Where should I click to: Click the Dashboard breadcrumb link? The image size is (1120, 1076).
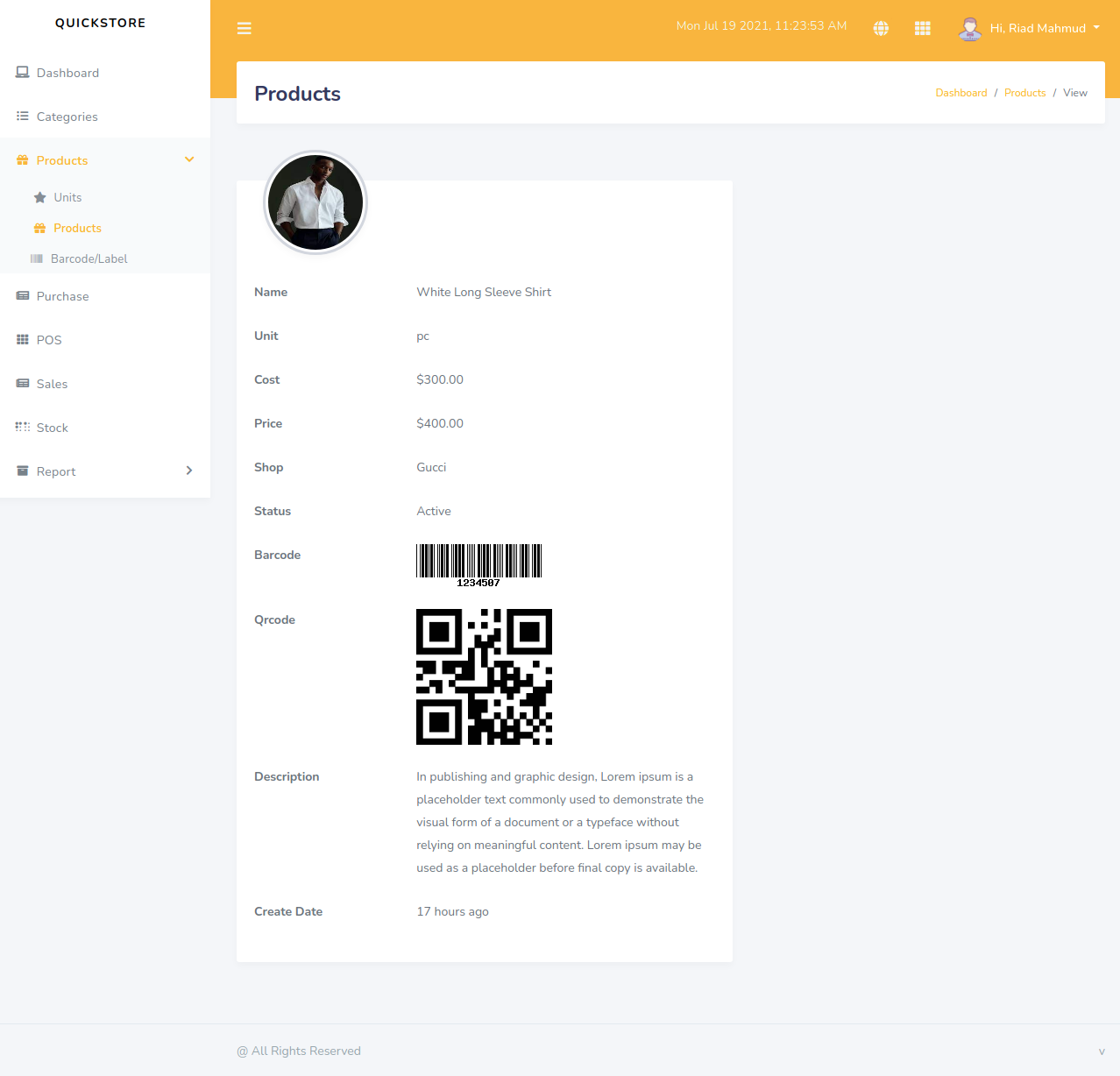pyautogui.click(x=961, y=93)
